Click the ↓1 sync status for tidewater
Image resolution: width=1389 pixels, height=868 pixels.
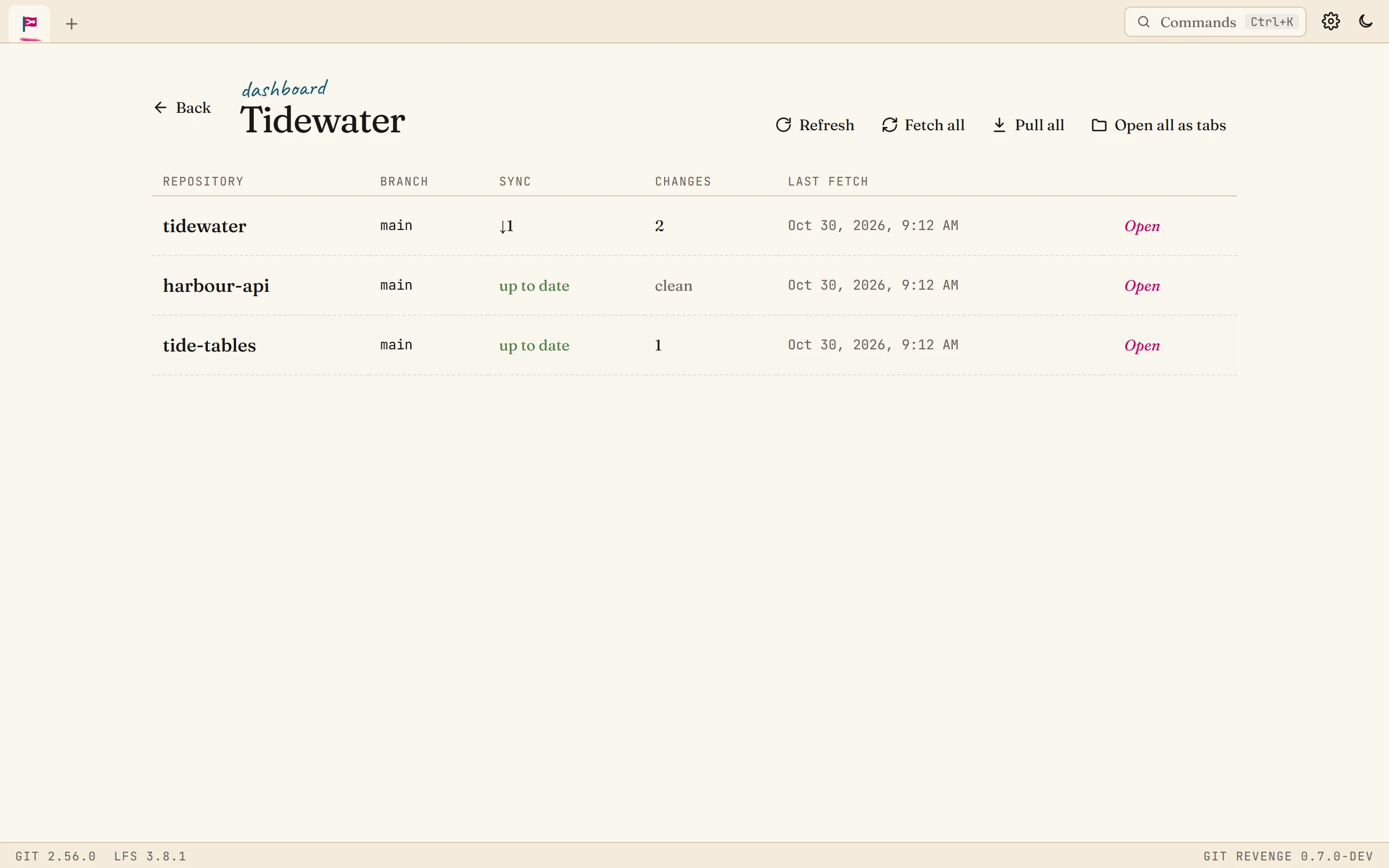[x=506, y=226]
